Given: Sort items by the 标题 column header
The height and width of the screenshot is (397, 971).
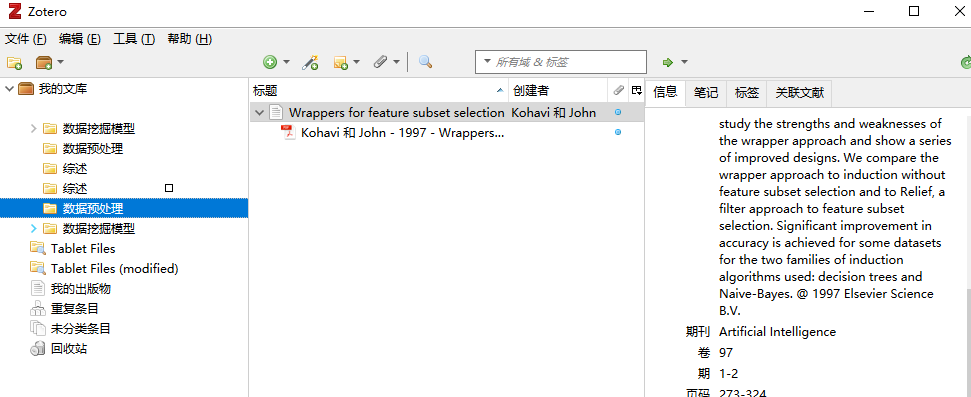Looking at the screenshot, I should [379, 91].
